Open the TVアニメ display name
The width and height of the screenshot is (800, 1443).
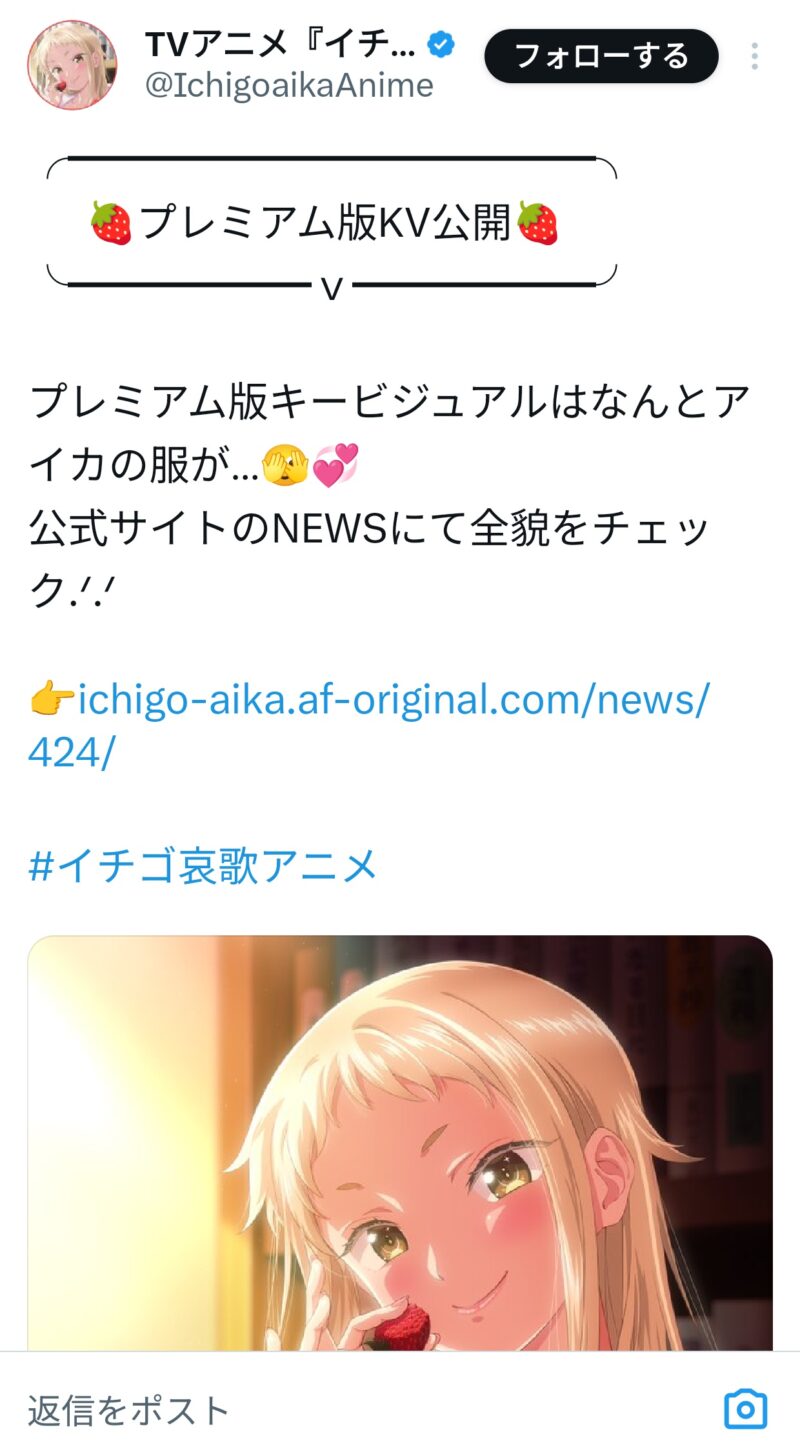280,45
